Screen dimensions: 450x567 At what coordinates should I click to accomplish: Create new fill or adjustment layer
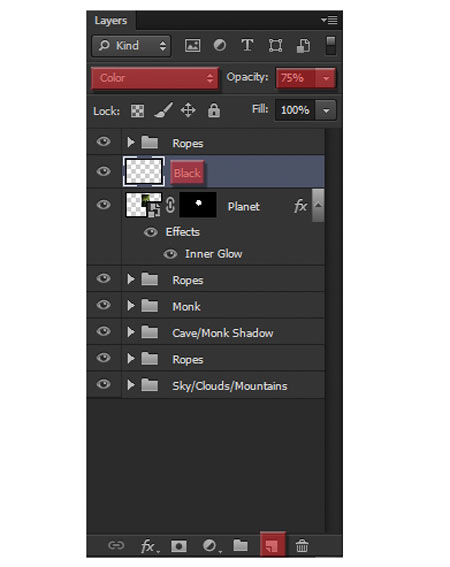[x=211, y=546]
